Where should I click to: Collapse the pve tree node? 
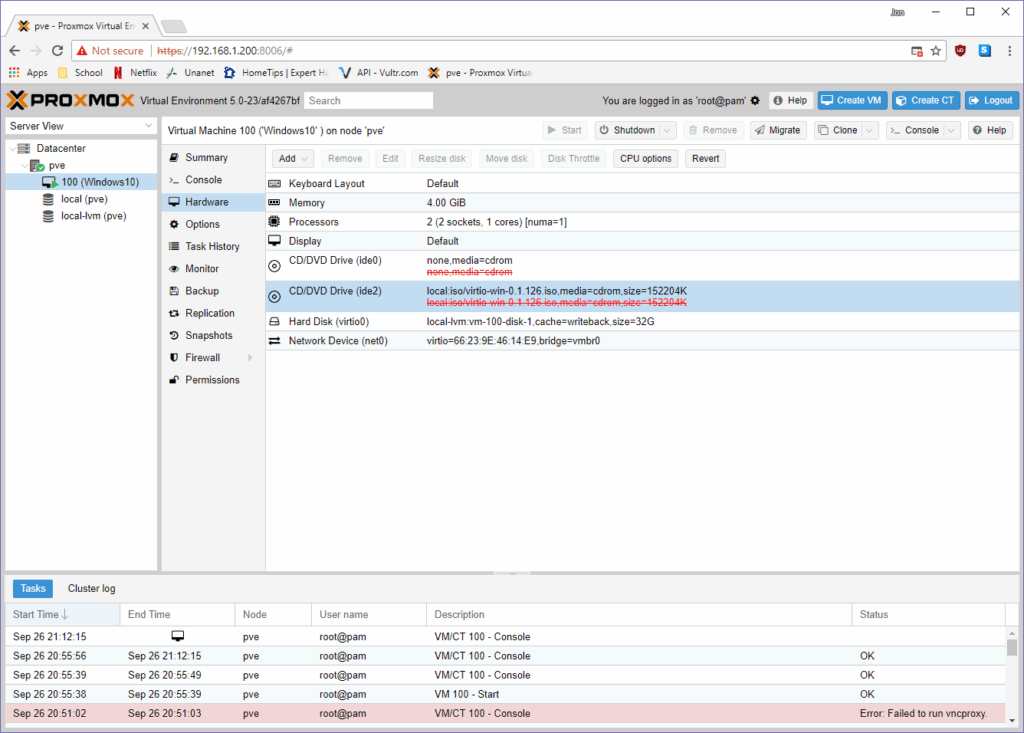[x=25, y=165]
